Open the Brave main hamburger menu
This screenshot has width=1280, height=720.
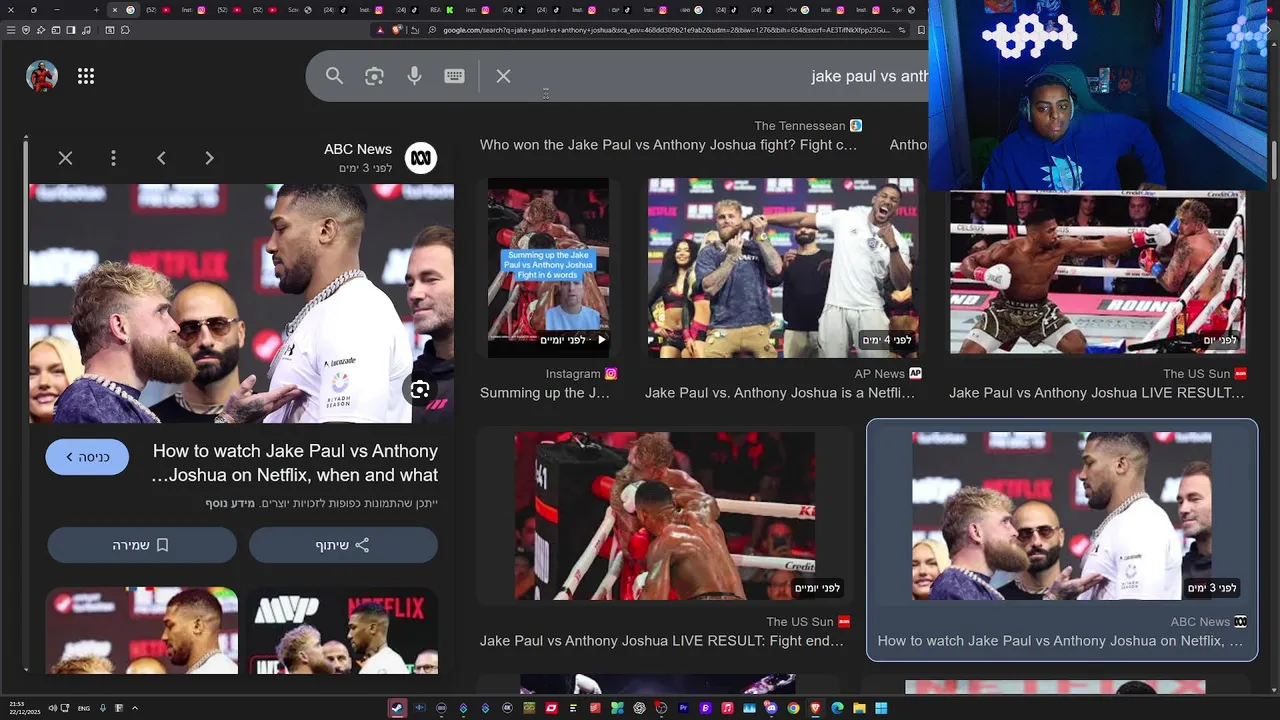pyautogui.click(x=11, y=30)
